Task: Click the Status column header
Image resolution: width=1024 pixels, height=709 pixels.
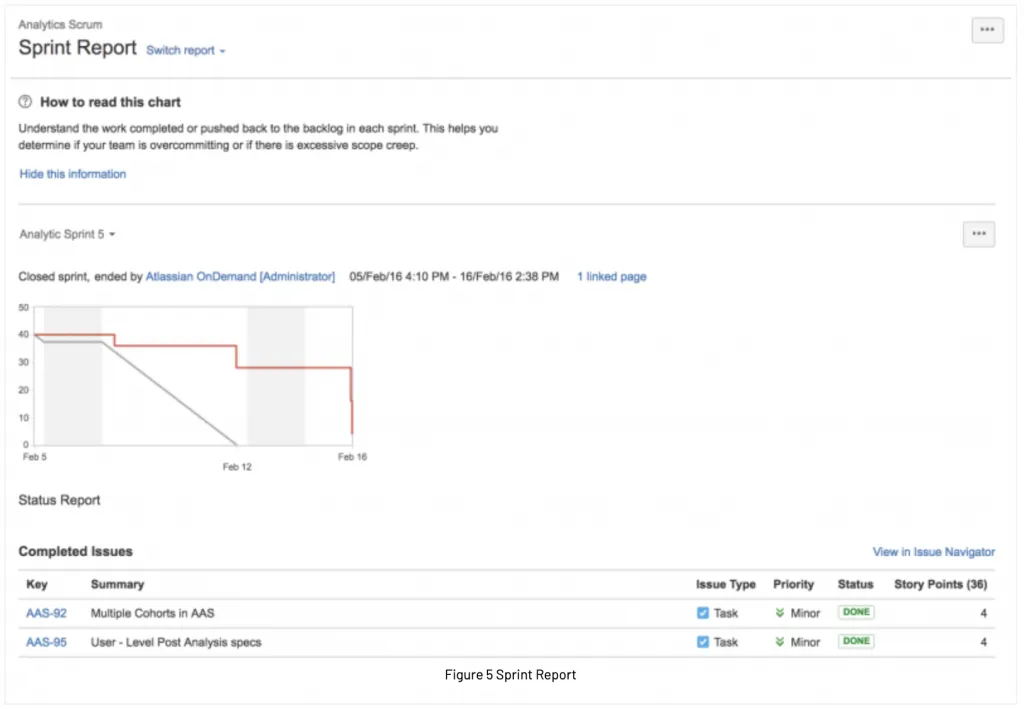Action: [x=856, y=584]
